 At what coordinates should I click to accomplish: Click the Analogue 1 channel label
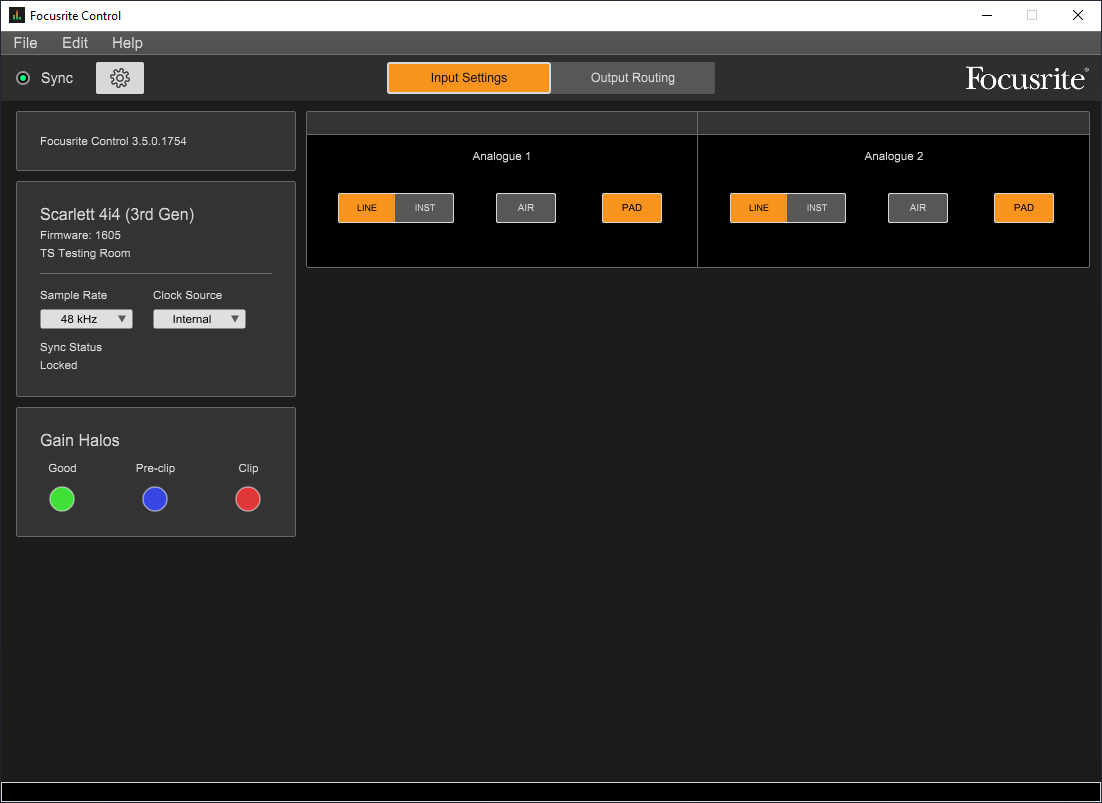coord(502,156)
